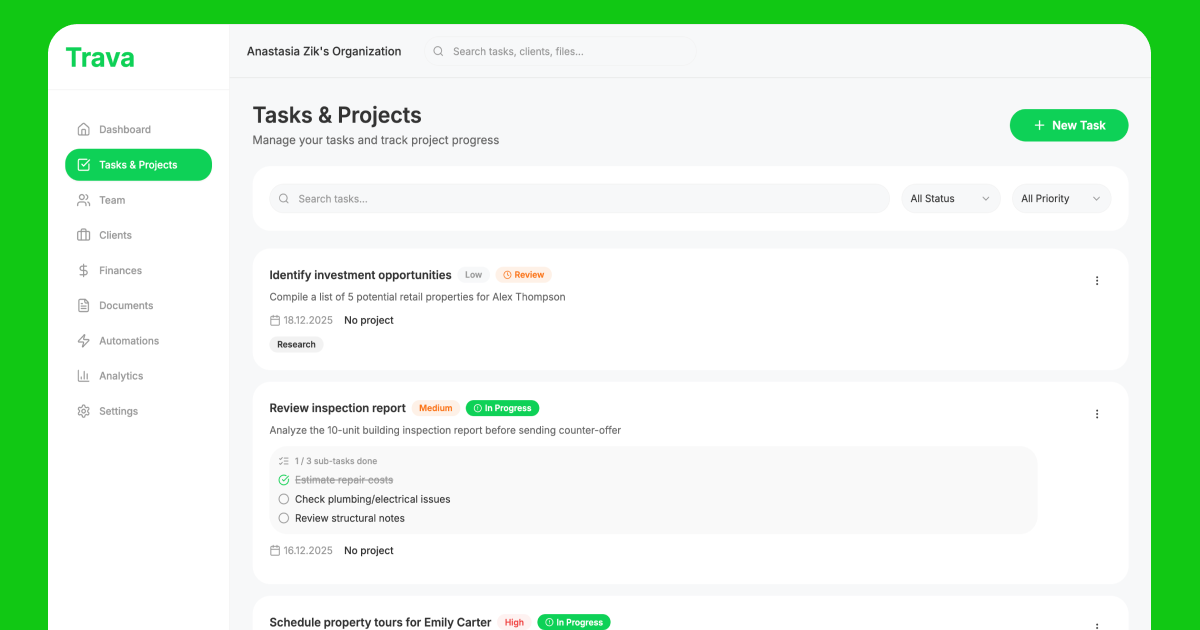The height and width of the screenshot is (630, 1200).
Task: Open Review inspection report task title
Action: click(x=338, y=408)
